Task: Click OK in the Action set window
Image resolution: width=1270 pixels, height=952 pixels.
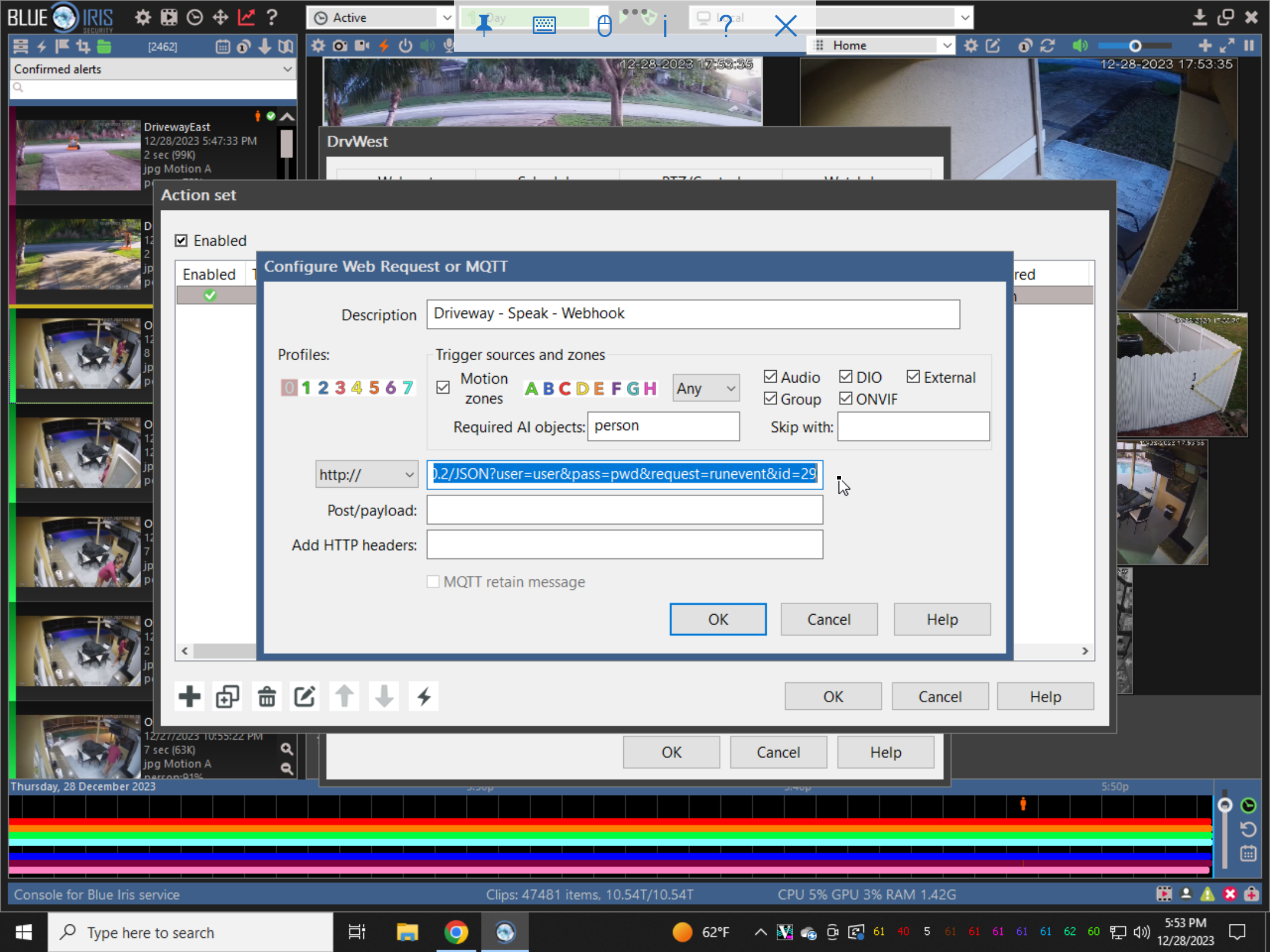Action: coord(833,696)
